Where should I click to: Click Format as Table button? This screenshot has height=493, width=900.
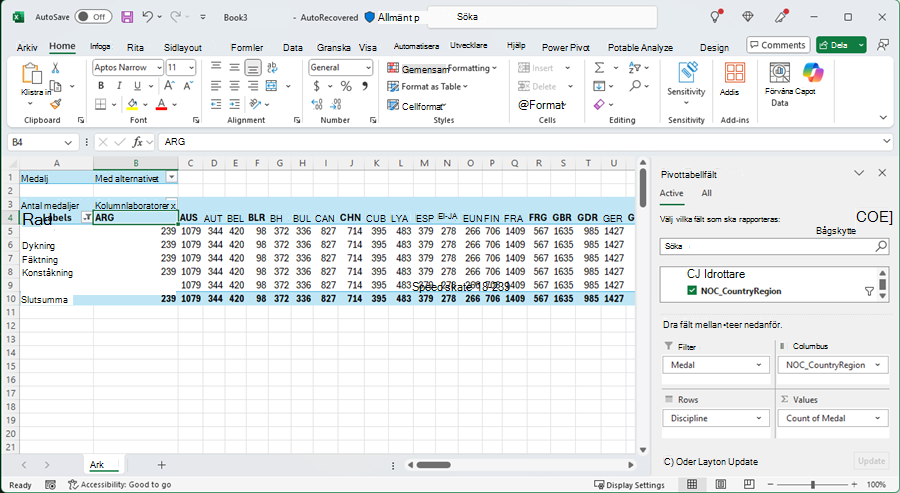click(x=428, y=86)
